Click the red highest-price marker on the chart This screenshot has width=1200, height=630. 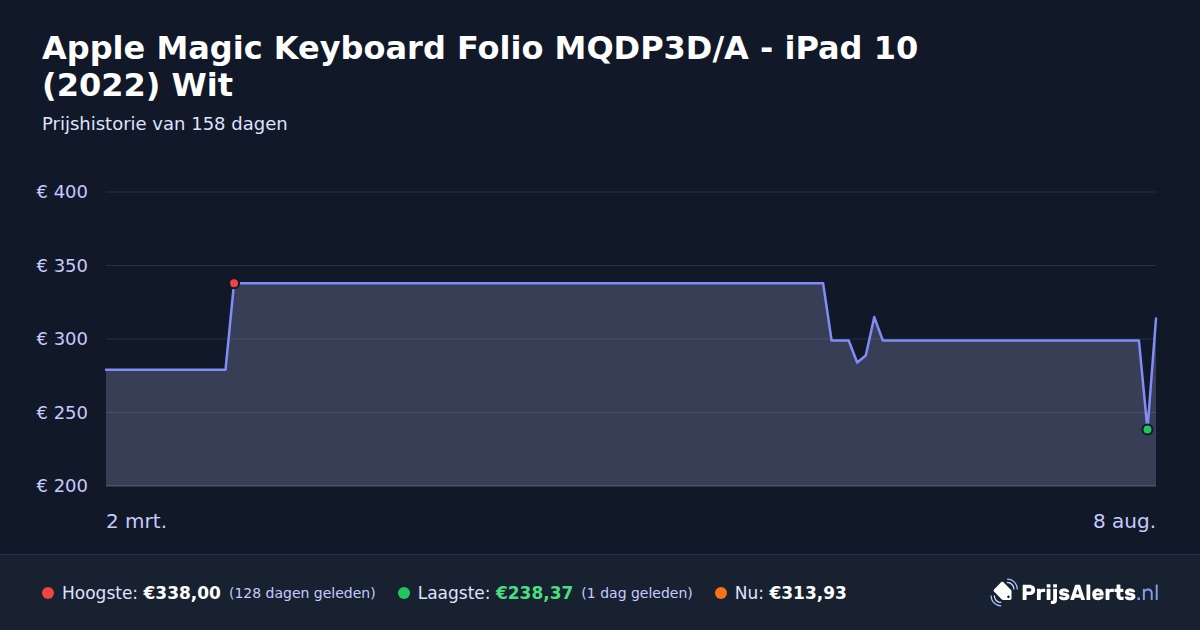(234, 283)
